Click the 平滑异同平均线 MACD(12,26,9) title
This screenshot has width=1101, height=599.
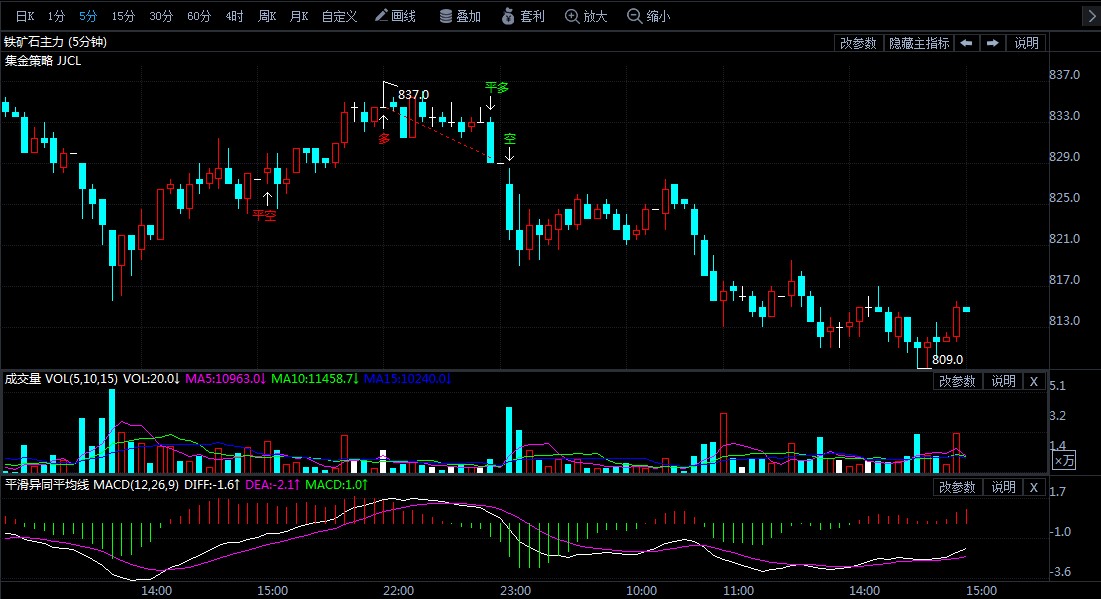[92, 485]
